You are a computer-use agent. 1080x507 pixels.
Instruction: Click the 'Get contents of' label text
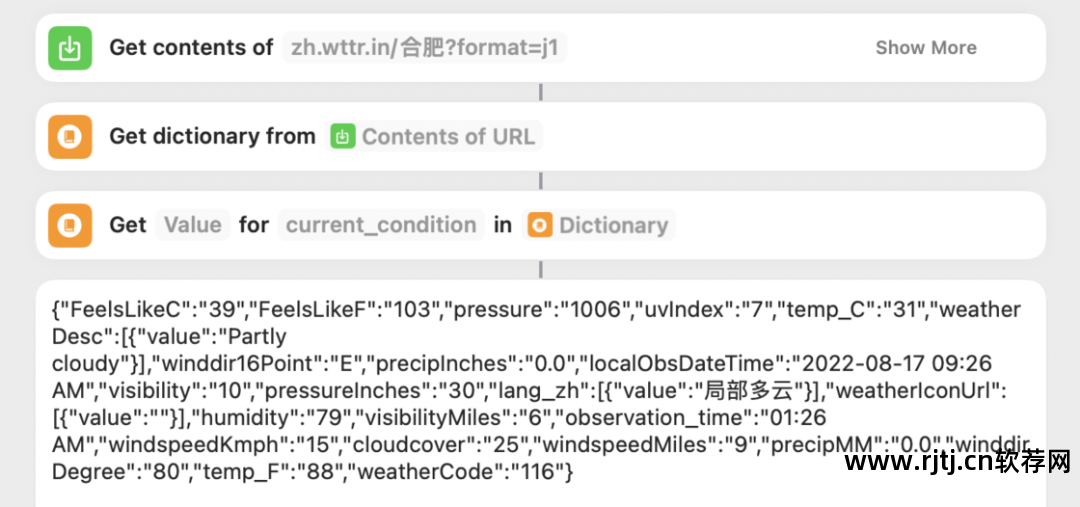coord(191,48)
